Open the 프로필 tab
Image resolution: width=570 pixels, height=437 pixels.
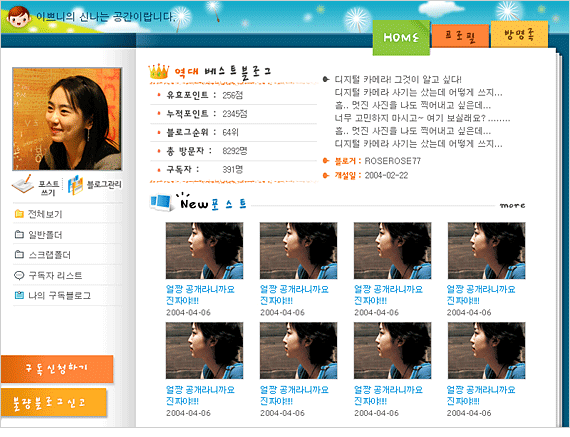(x=460, y=36)
